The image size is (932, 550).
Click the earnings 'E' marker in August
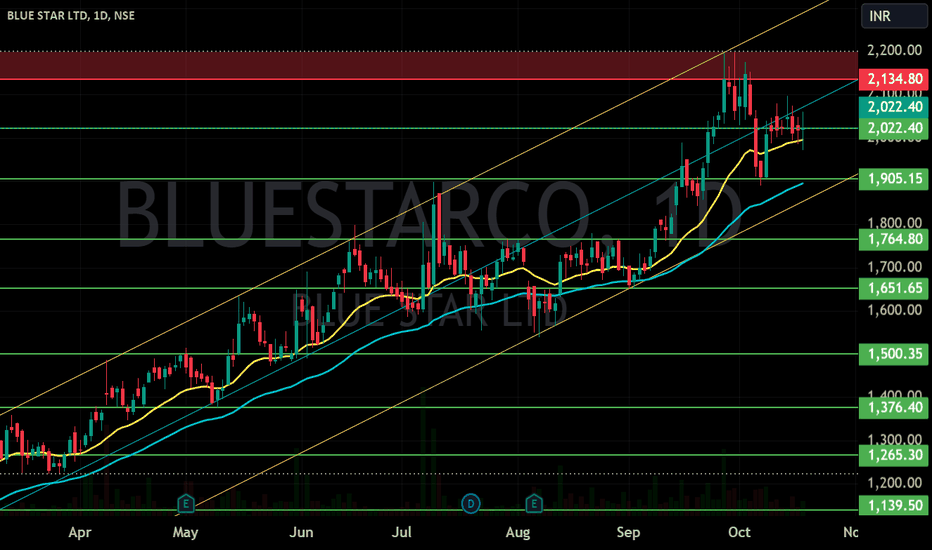point(534,504)
